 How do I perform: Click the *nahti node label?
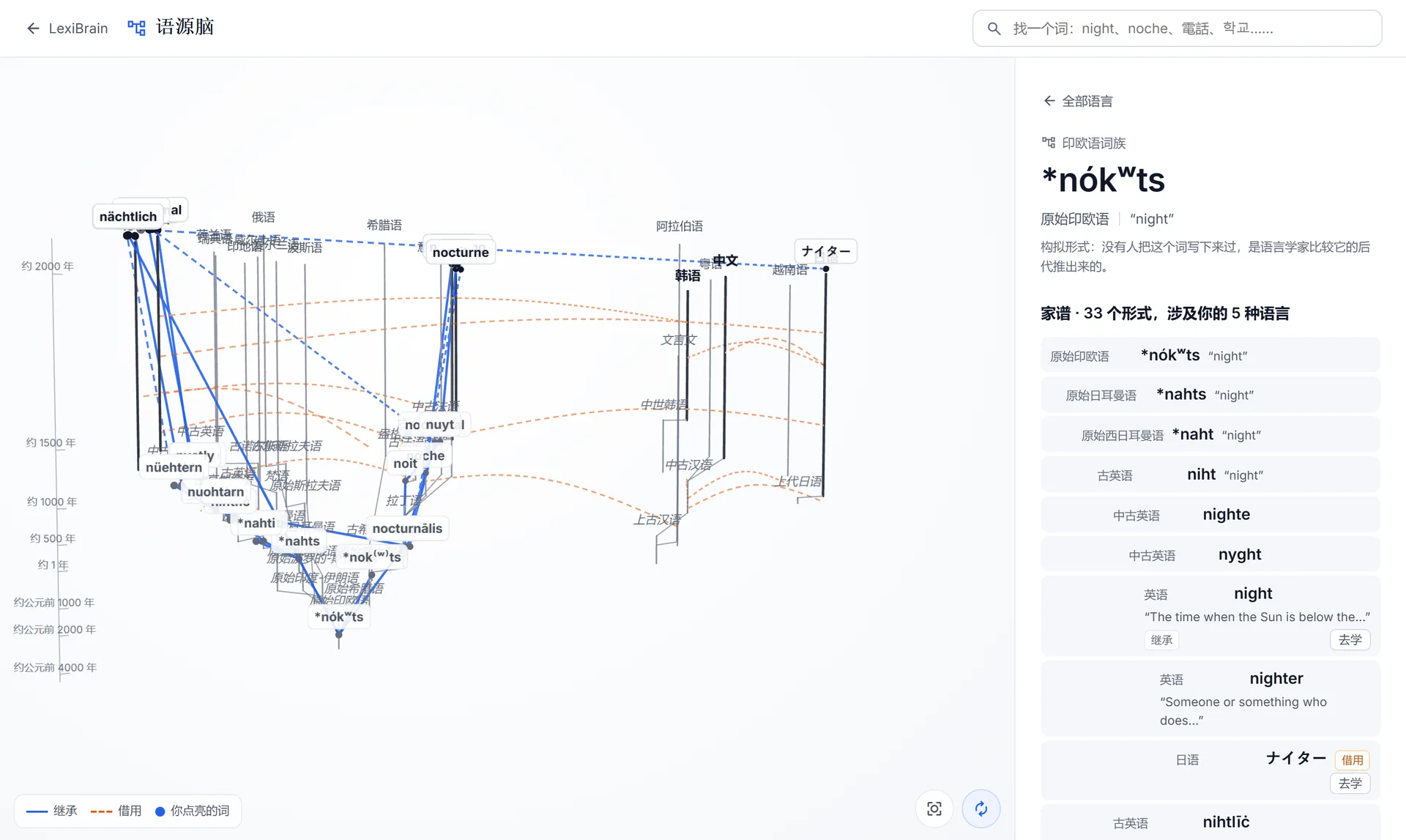point(256,523)
